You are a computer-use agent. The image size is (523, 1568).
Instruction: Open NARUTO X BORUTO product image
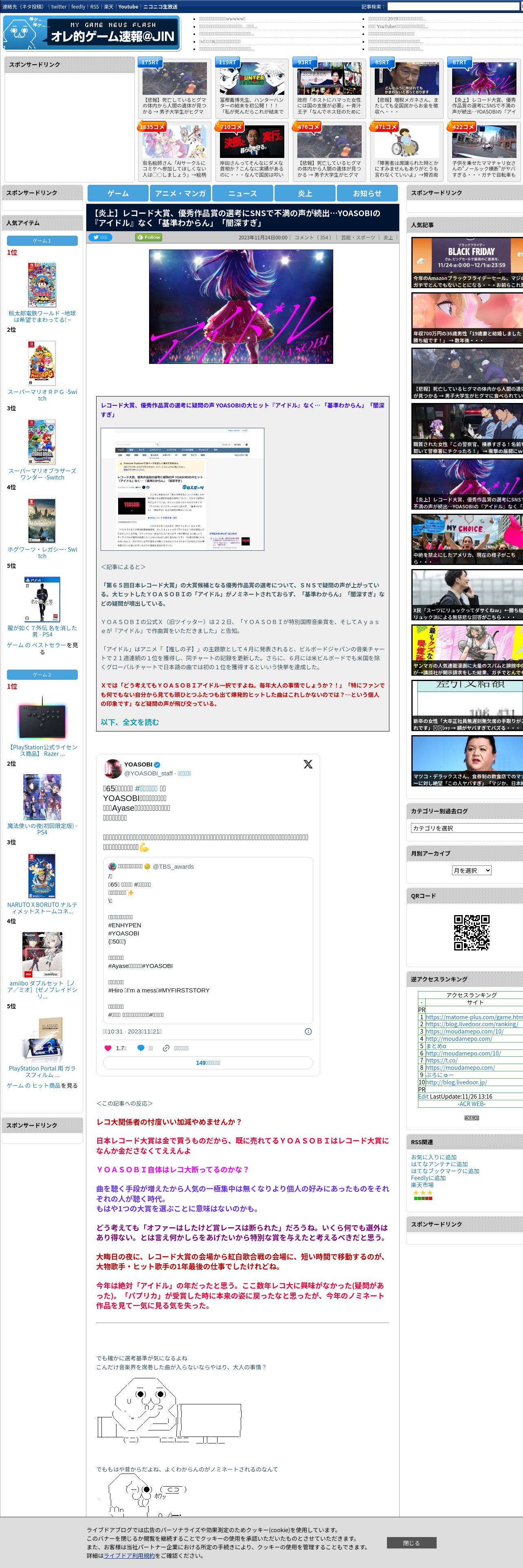(x=42, y=876)
